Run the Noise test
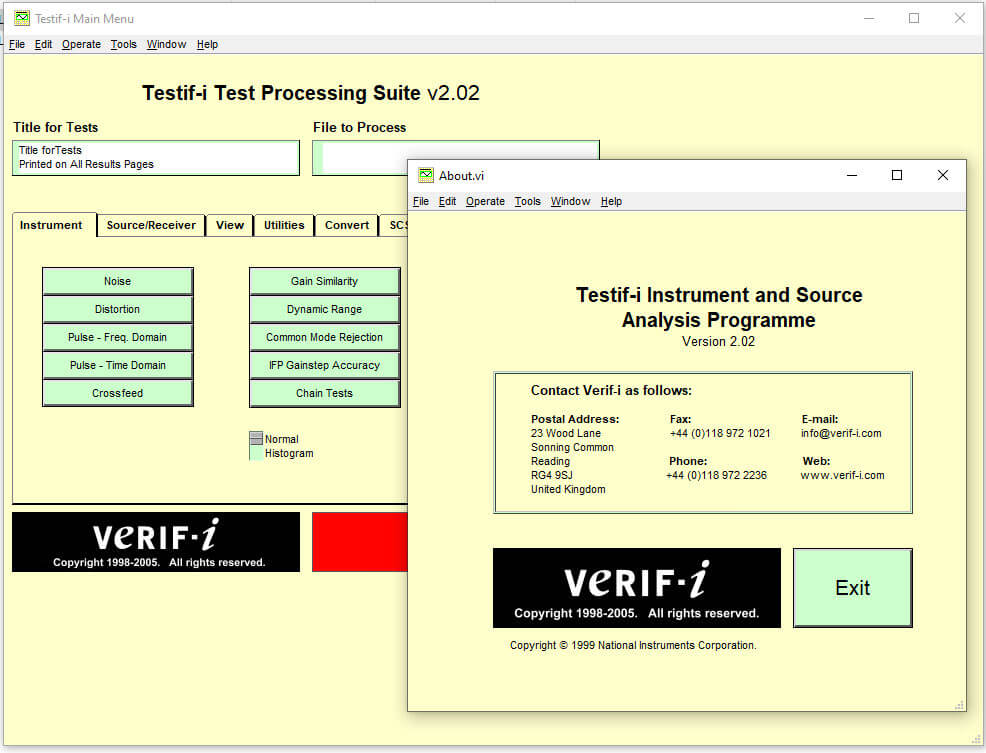The width and height of the screenshot is (986, 753). 117,281
